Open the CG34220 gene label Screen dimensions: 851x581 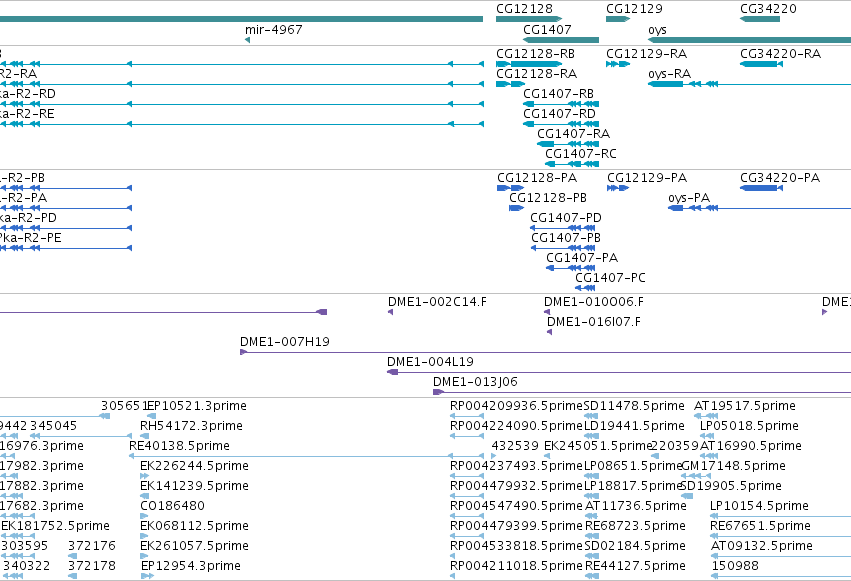click(768, 9)
